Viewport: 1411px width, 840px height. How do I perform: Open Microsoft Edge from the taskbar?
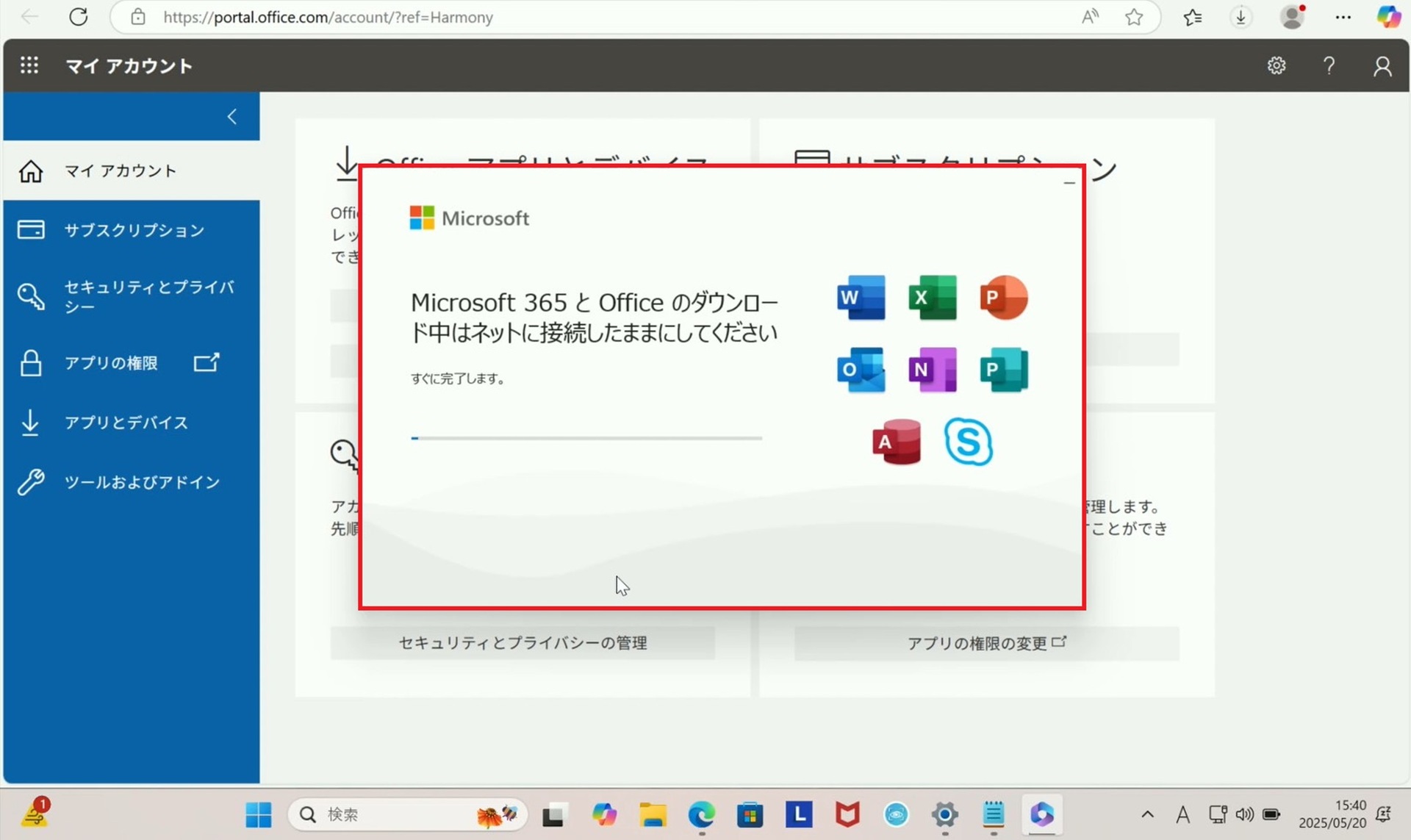pyautogui.click(x=702, y=814)
